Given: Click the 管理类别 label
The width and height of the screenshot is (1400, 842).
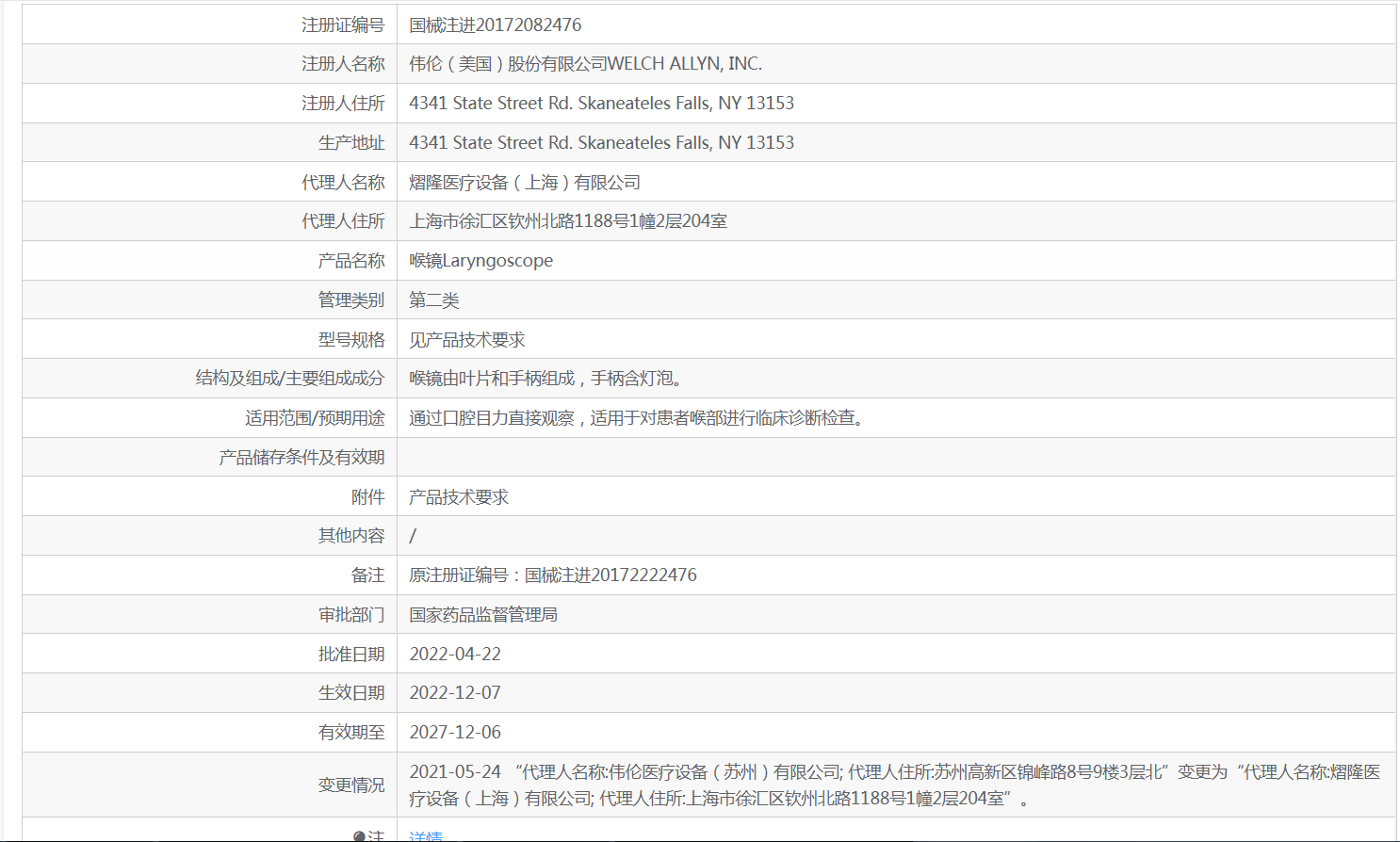Looking at the screenshot, I should click(x=351, y=300).
